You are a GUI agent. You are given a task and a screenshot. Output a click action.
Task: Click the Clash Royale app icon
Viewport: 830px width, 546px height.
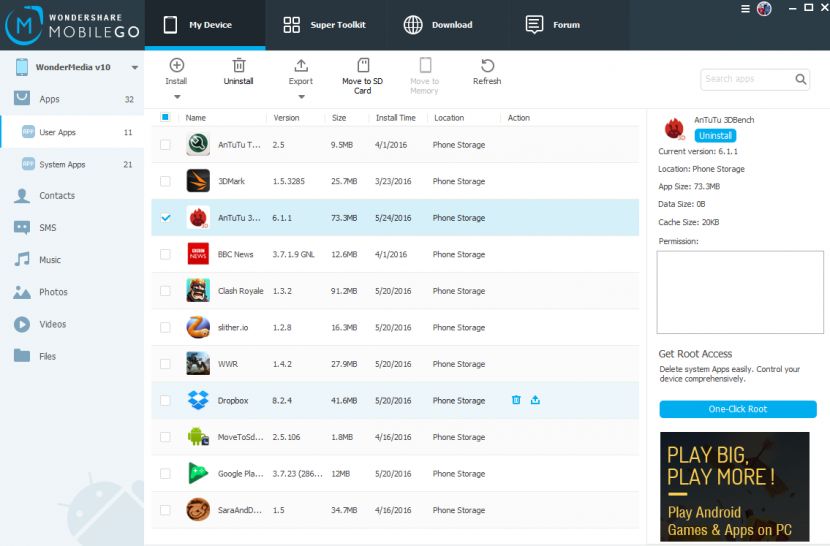click(x=198, y=291)
